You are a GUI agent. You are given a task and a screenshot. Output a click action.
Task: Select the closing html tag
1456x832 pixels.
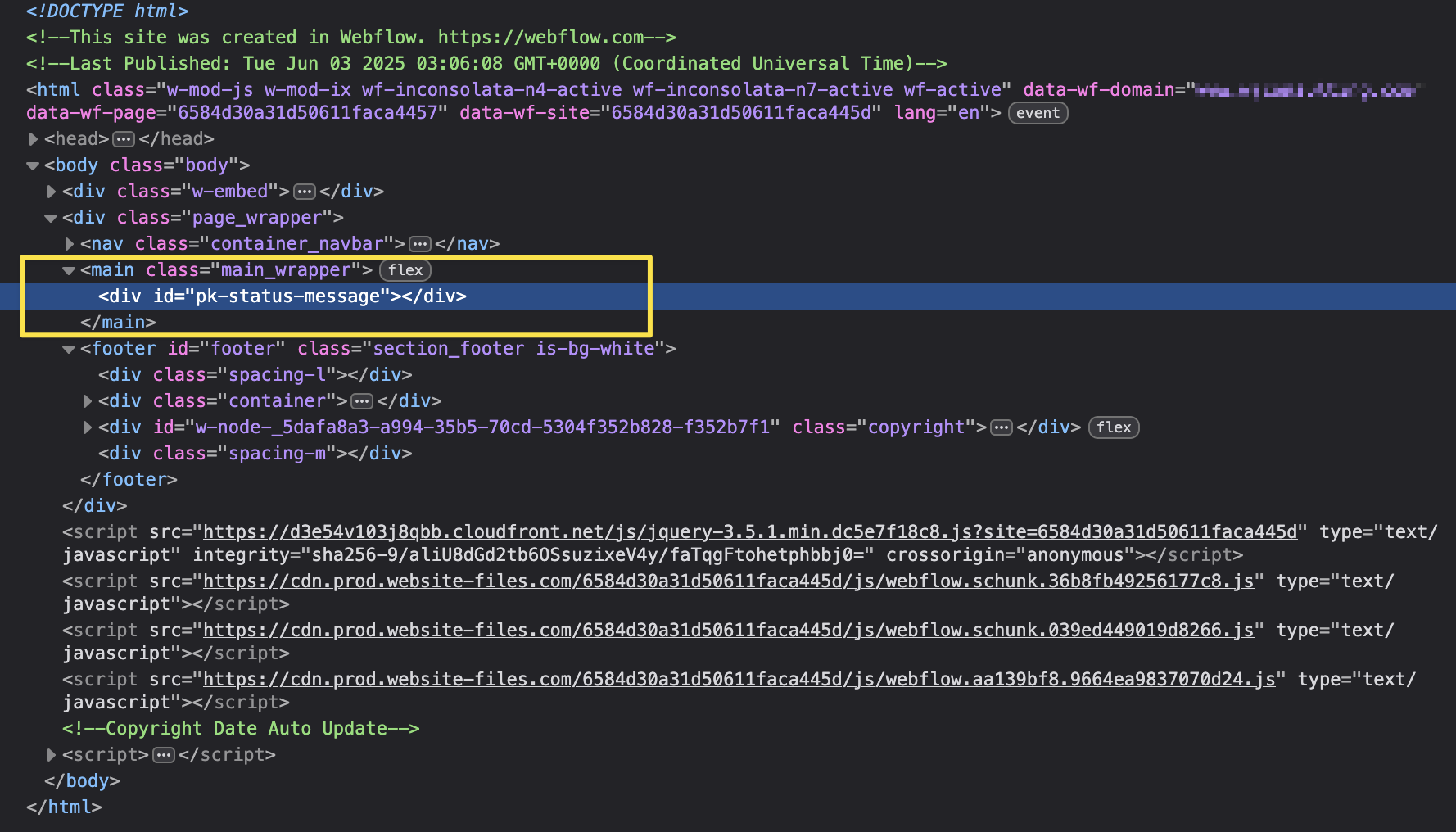click(x=64, y=807)
